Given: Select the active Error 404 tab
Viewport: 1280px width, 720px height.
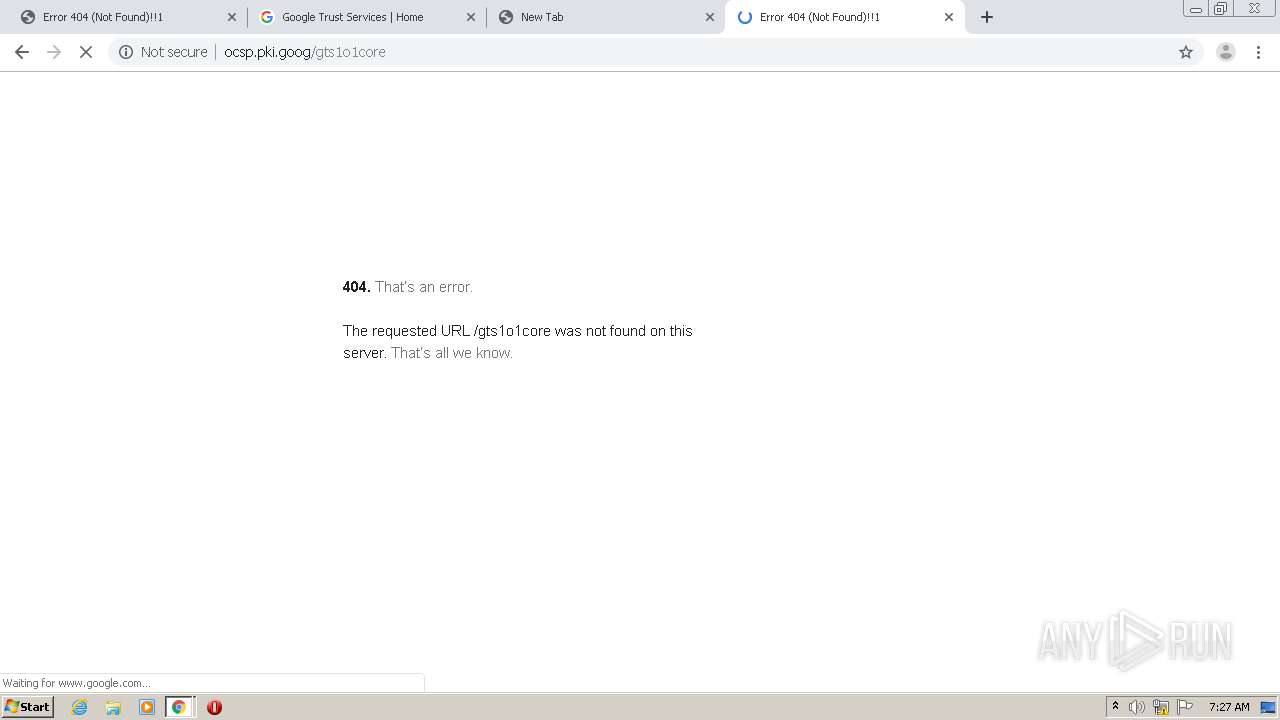Looking at the screenshot, I should tap(843, 17).
